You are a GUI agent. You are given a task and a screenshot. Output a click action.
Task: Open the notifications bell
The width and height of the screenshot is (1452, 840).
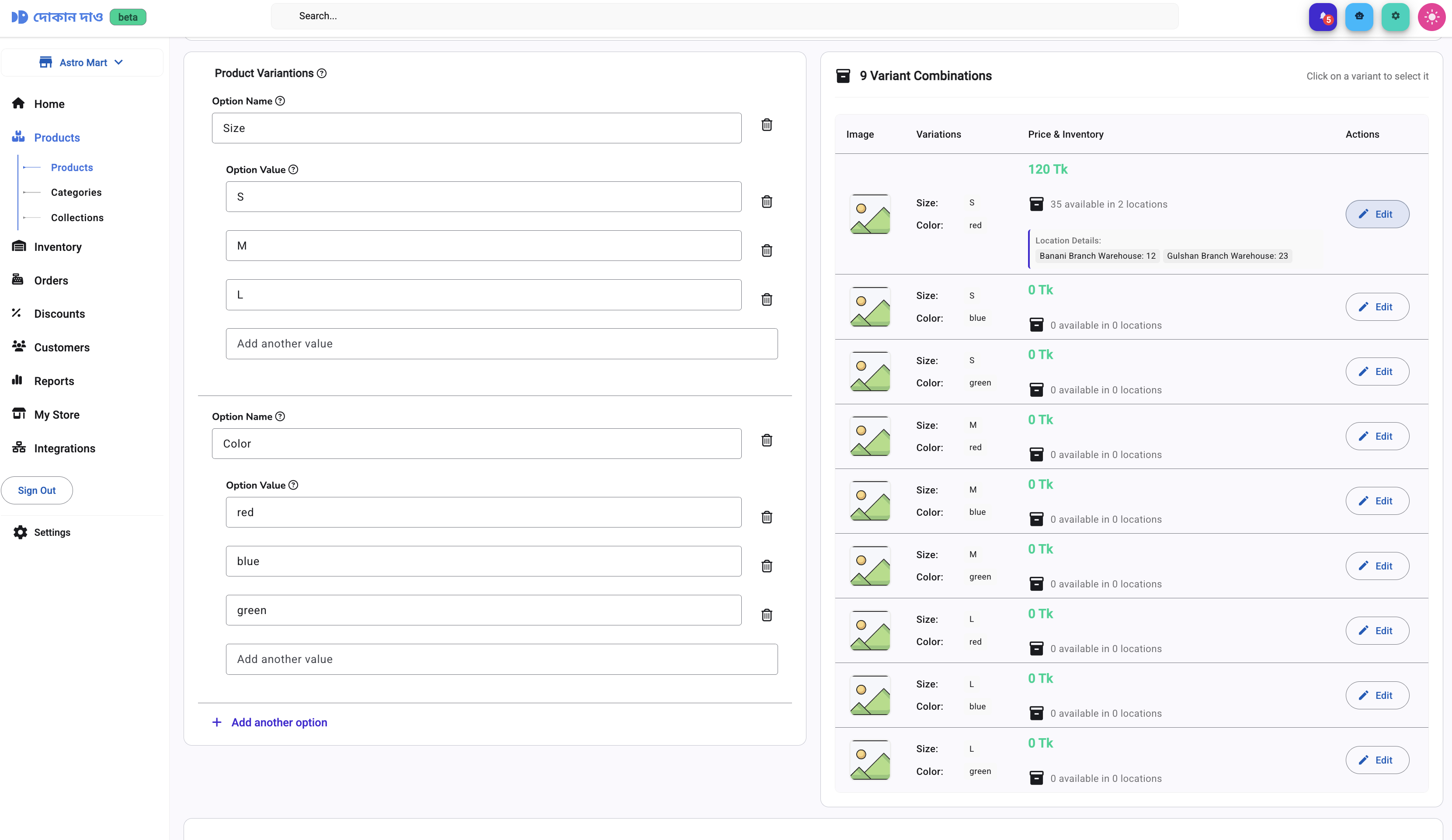click(x=1322, y=17)
